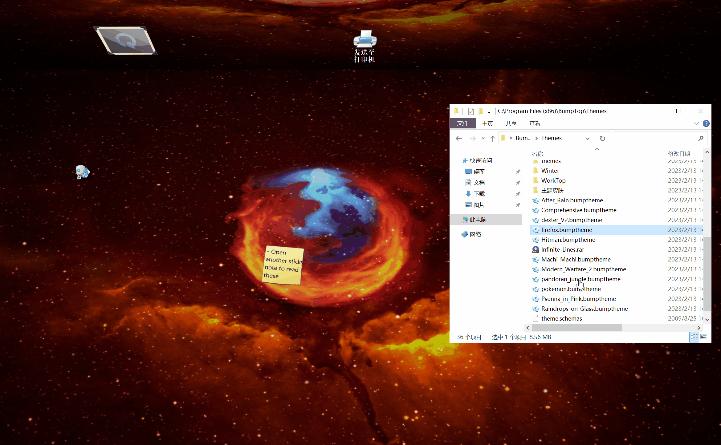This screenshot has height=445, width=721.
Task: Click the folder icon beside WorkToo
Action: pos(535,181)
